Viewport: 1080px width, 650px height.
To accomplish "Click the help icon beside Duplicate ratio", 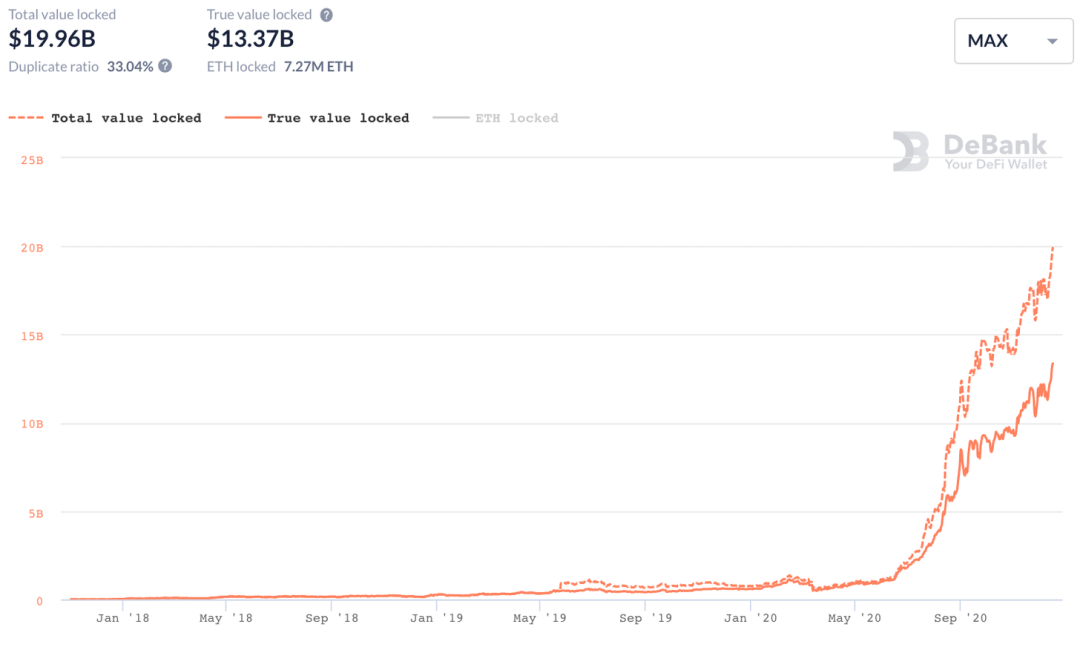I will click(x=165, y=66).
